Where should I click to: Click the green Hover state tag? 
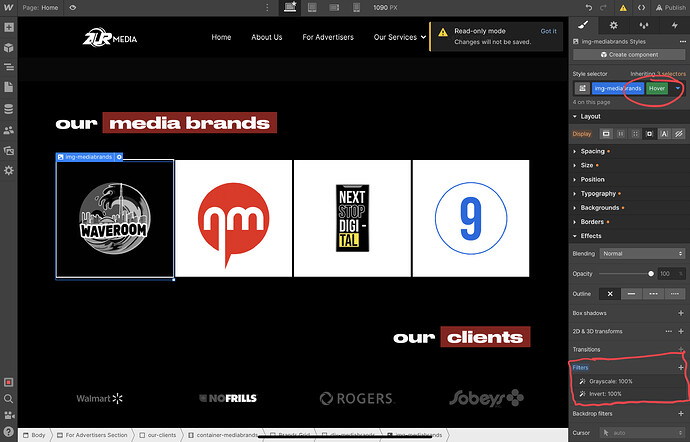click(657, 88)
